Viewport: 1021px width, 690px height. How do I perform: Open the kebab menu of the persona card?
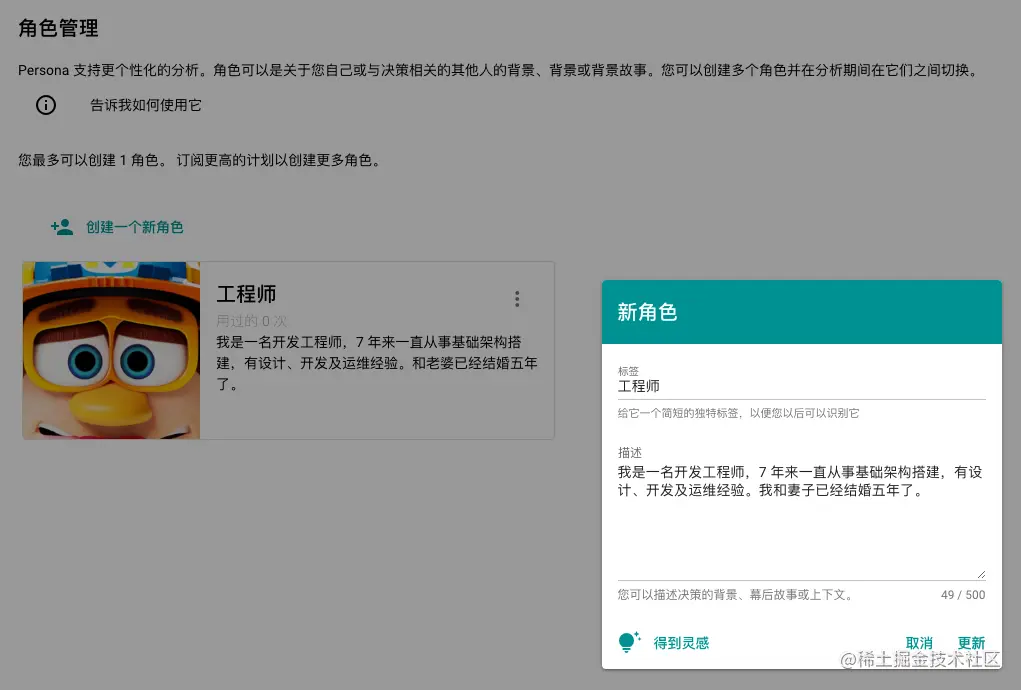point(517,298)
